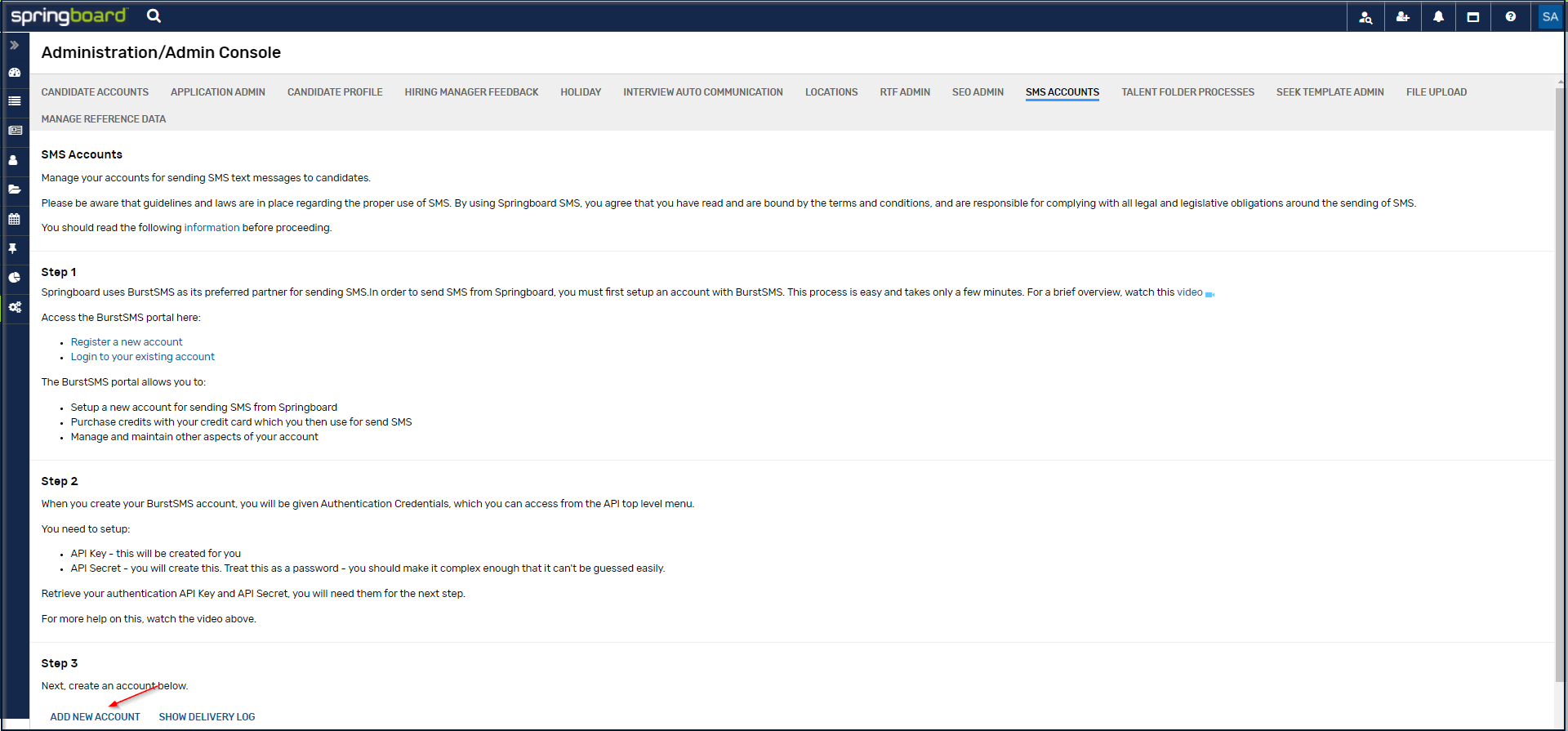
Task: Click the video camera icon beside video link
Action: click(1209, 294)
